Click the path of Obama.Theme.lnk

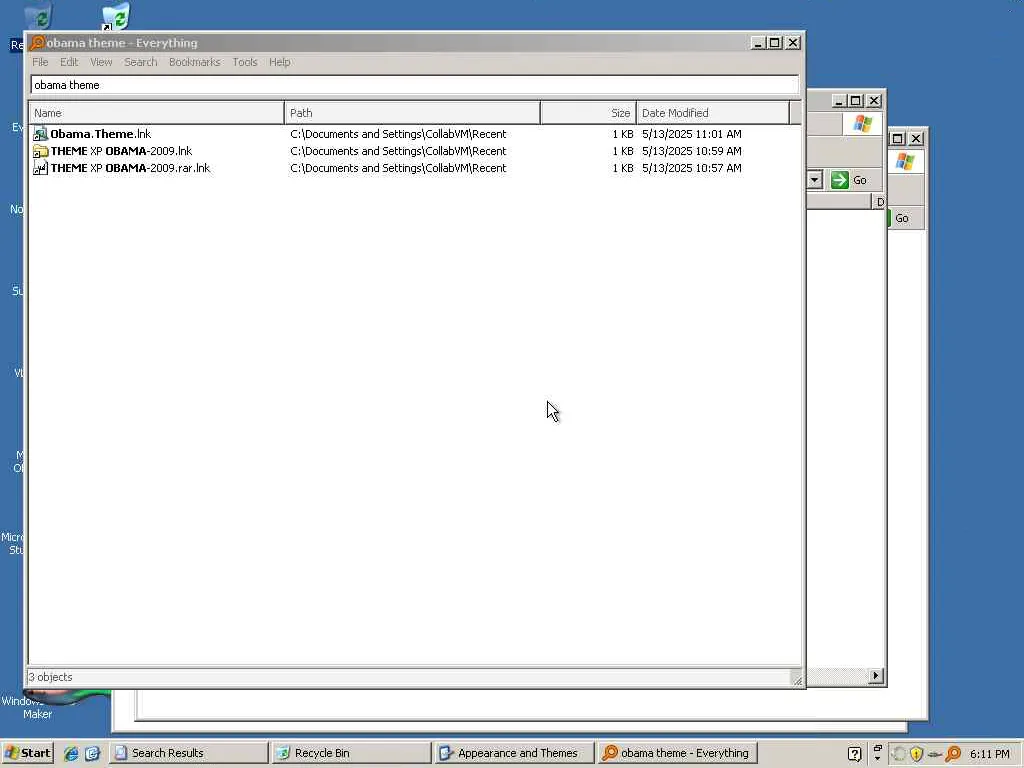[398, 134]
